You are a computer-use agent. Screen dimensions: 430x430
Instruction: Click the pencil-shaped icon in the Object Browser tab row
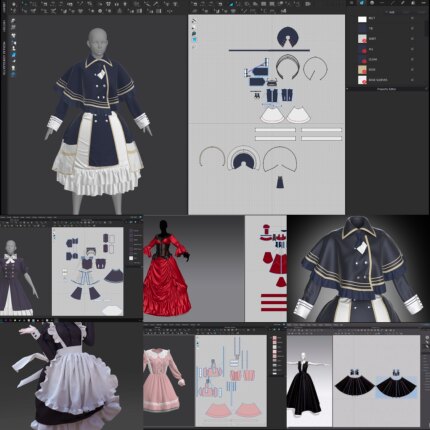coord(403,3)
